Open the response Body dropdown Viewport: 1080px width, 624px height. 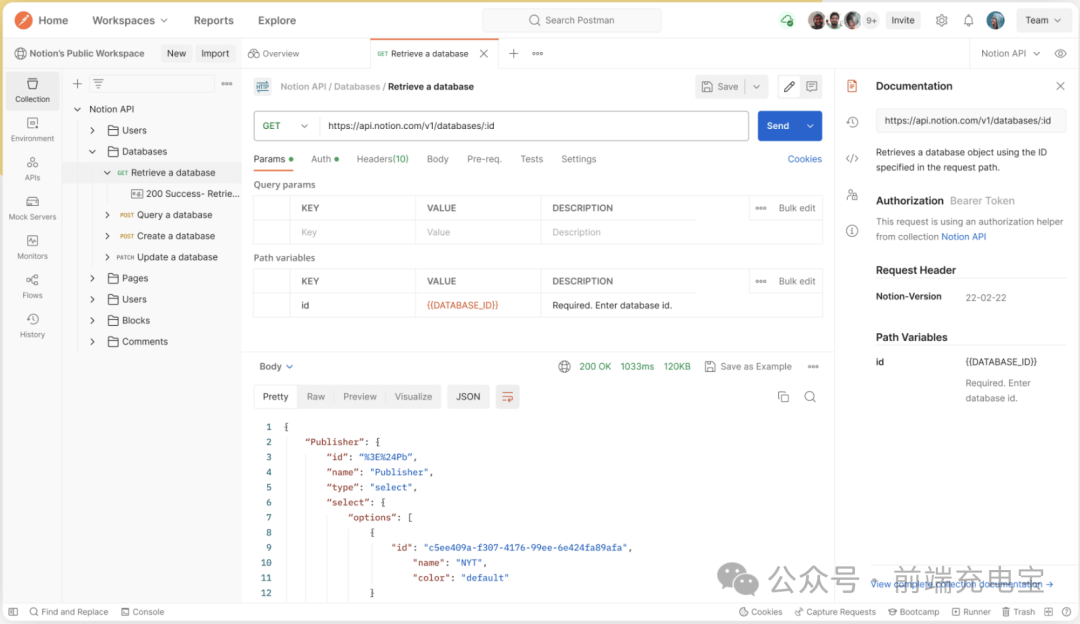click(x=276, y=366)
